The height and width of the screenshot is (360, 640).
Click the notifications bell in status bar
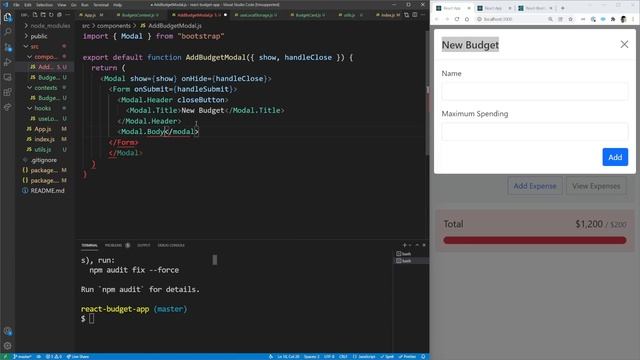pos(423,356)
